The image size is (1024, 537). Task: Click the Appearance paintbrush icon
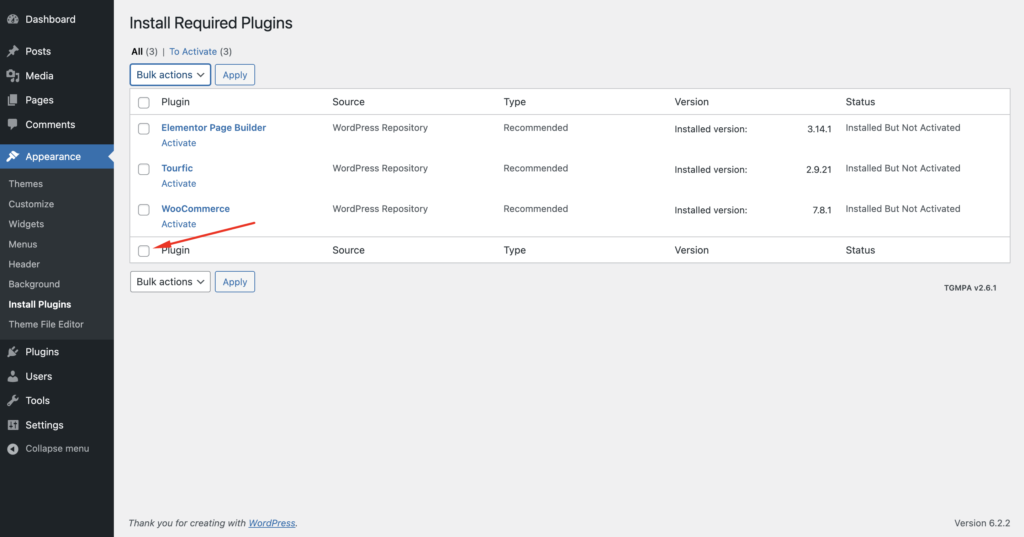[12, 156]
